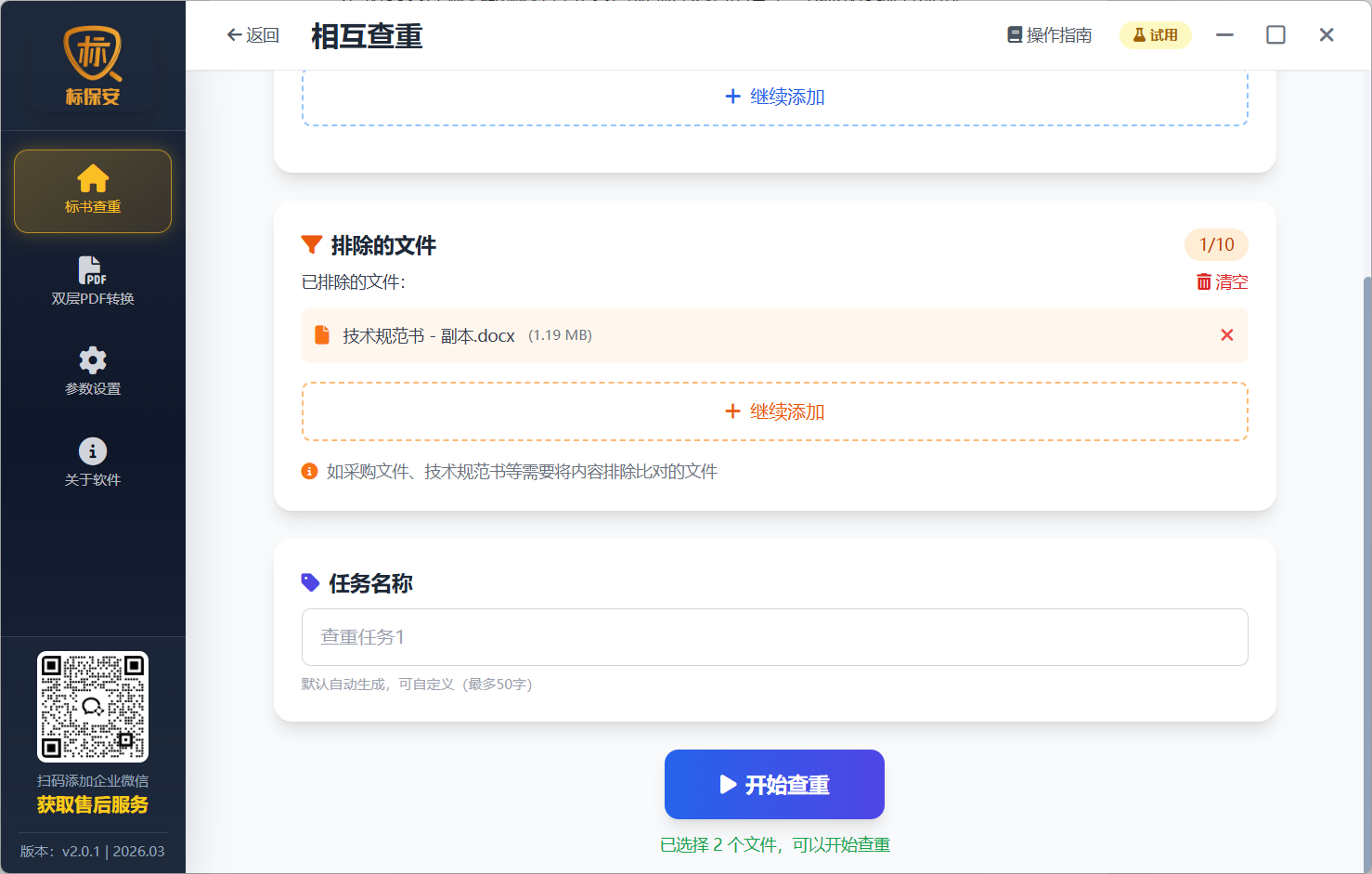Click the 相互查重 page title

point(368,36)
